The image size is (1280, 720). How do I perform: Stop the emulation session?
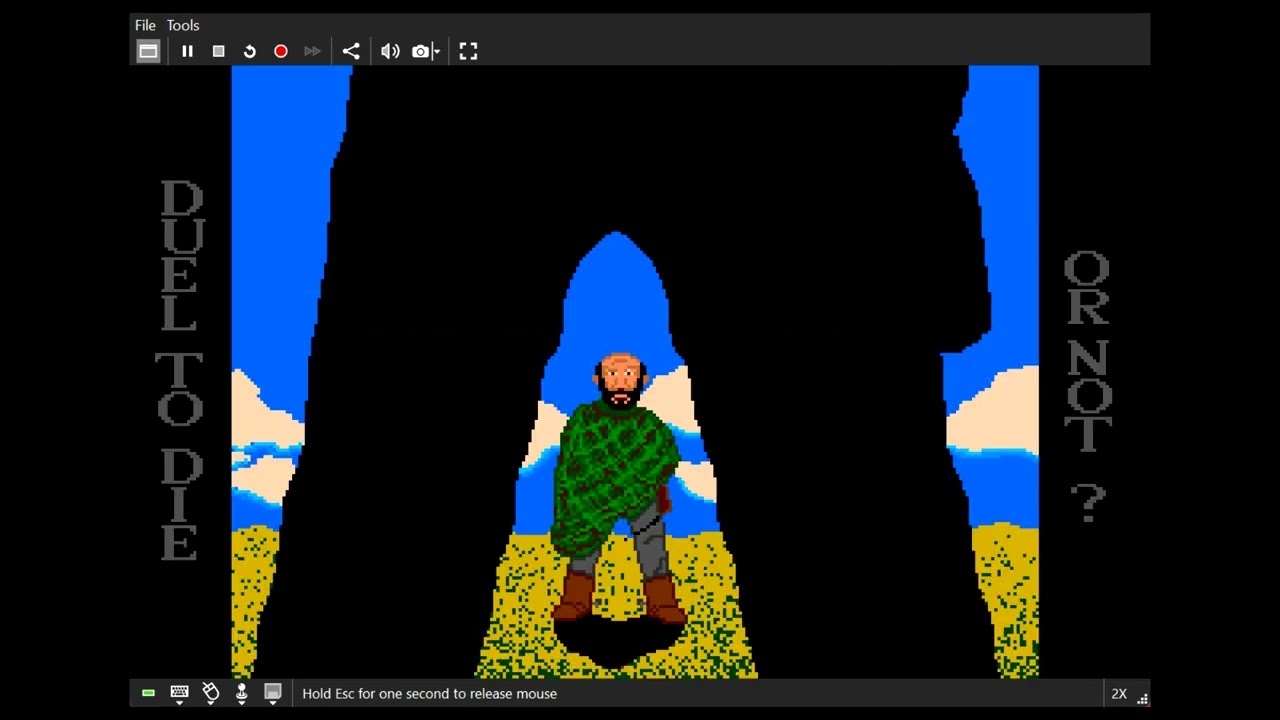pos(218,51)
